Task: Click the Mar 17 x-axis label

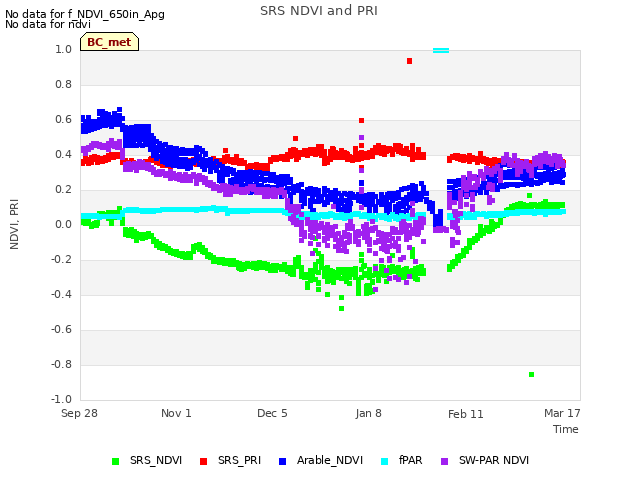Action: tap(562, 413)
